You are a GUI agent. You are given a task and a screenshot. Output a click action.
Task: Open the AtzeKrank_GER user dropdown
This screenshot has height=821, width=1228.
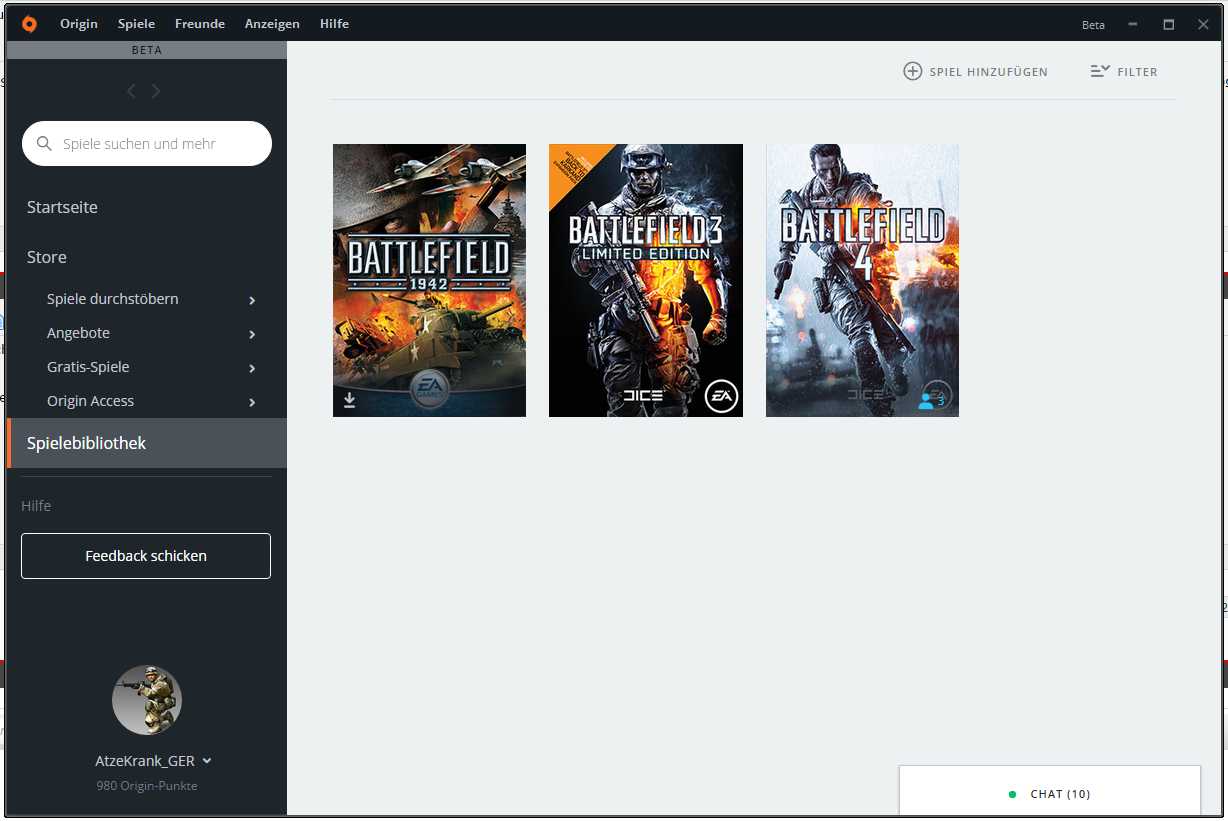coord(153,761)
